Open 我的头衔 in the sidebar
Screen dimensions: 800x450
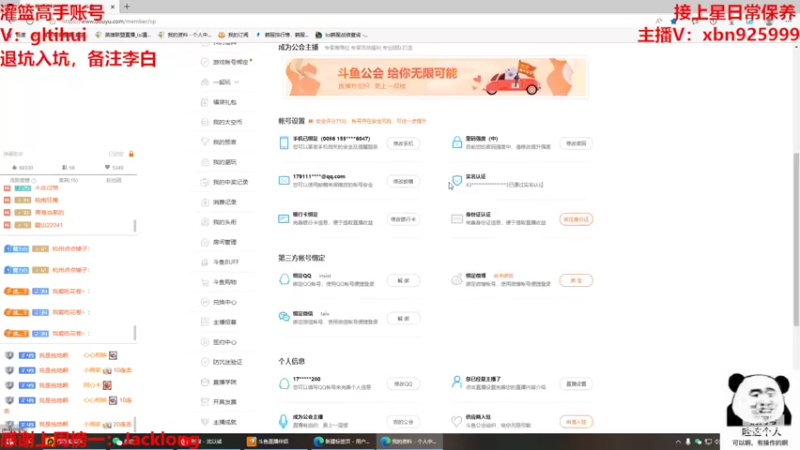[224, 222]
